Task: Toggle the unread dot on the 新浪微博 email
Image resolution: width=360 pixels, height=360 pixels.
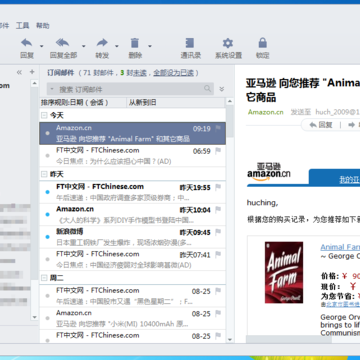Action: (x=47, y=237)
